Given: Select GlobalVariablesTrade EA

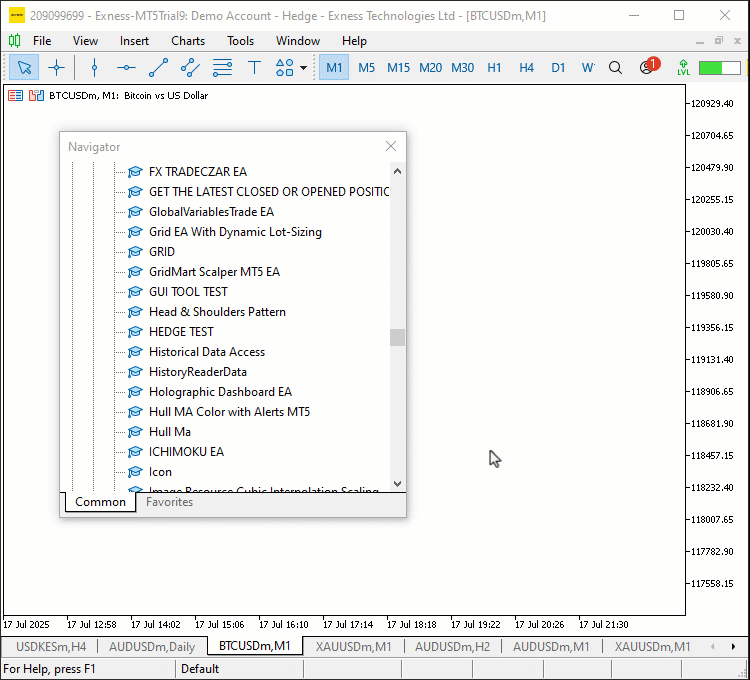Looking at the screenshot, I should tap(211, 212).
